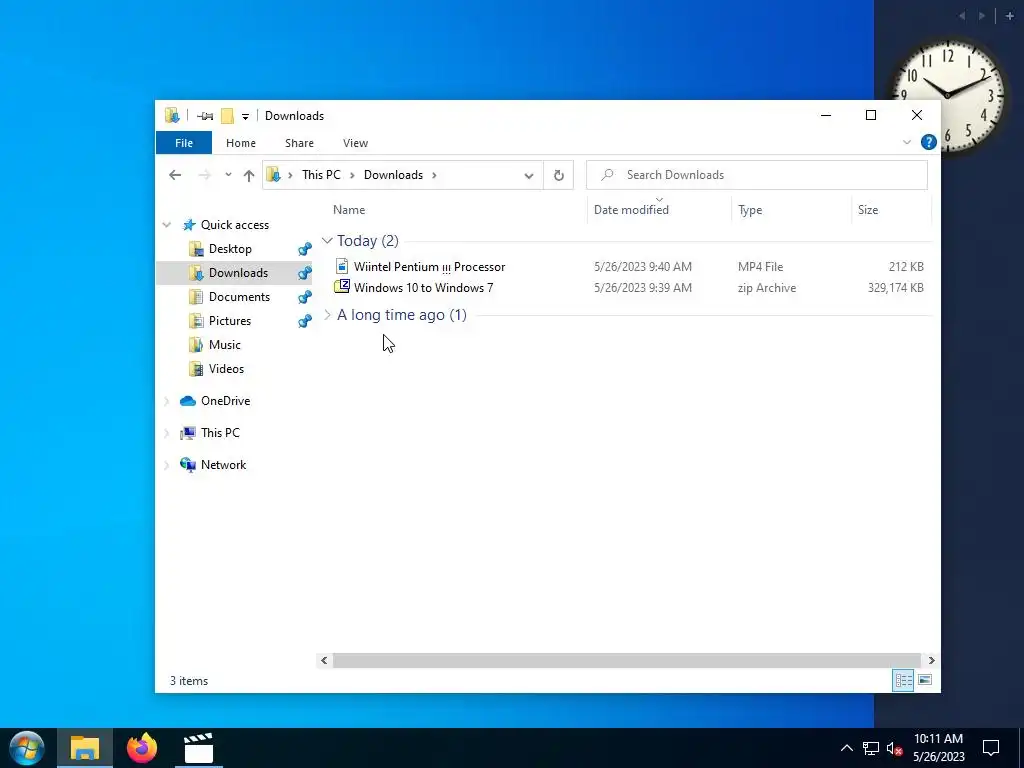Image resolution: width=1024 pixels, height=768 pixels.
Task: Open Music in the navigation pane
Action: (225, 345)
